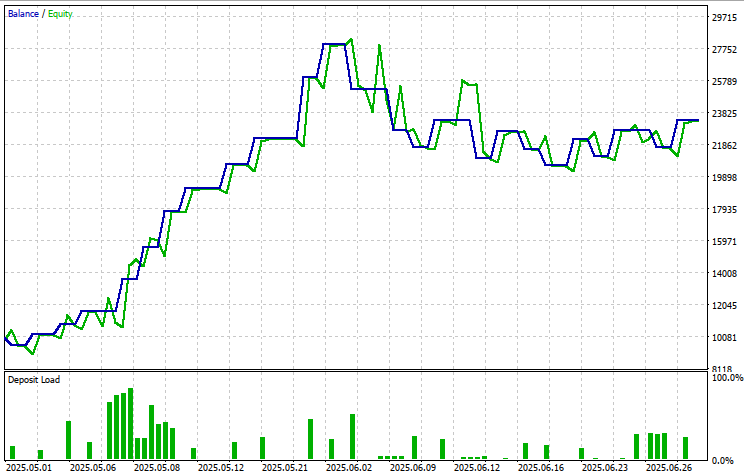This screenshot has height=475, width=744.
Task: Click the 2025.06.12 date label
Action: (477, 468)
